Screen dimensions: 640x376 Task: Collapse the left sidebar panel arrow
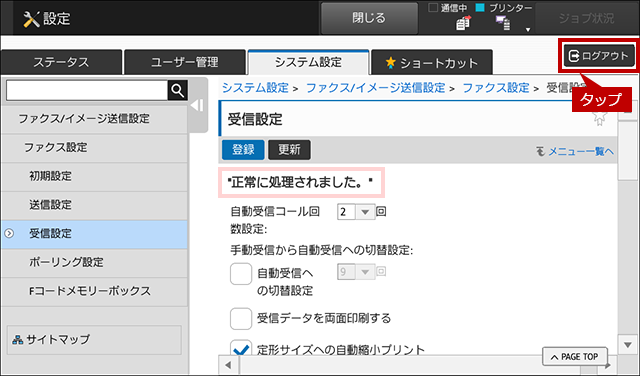(x=197, y=105)
